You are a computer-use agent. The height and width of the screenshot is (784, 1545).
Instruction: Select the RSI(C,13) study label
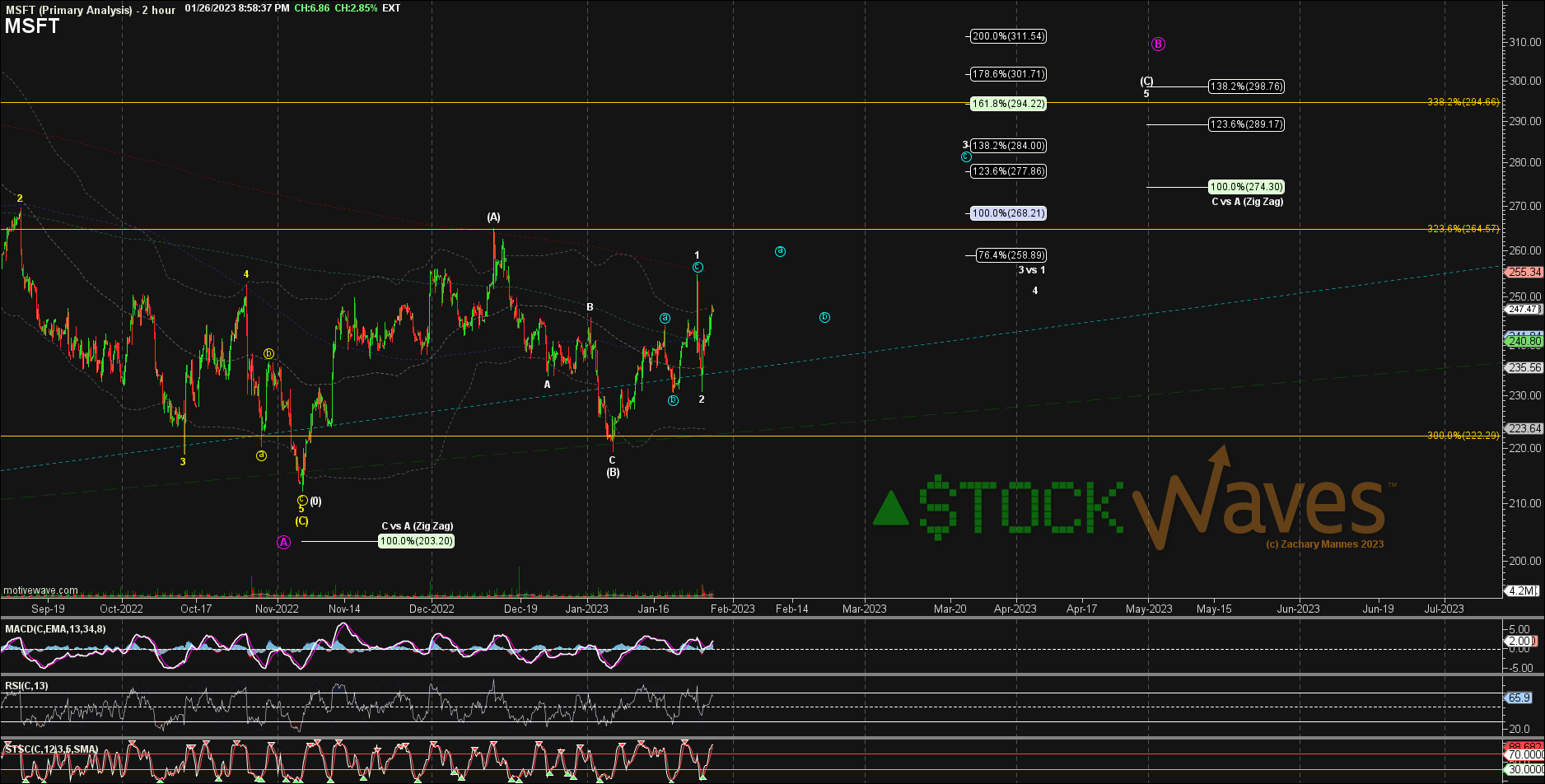click(26, 685)
